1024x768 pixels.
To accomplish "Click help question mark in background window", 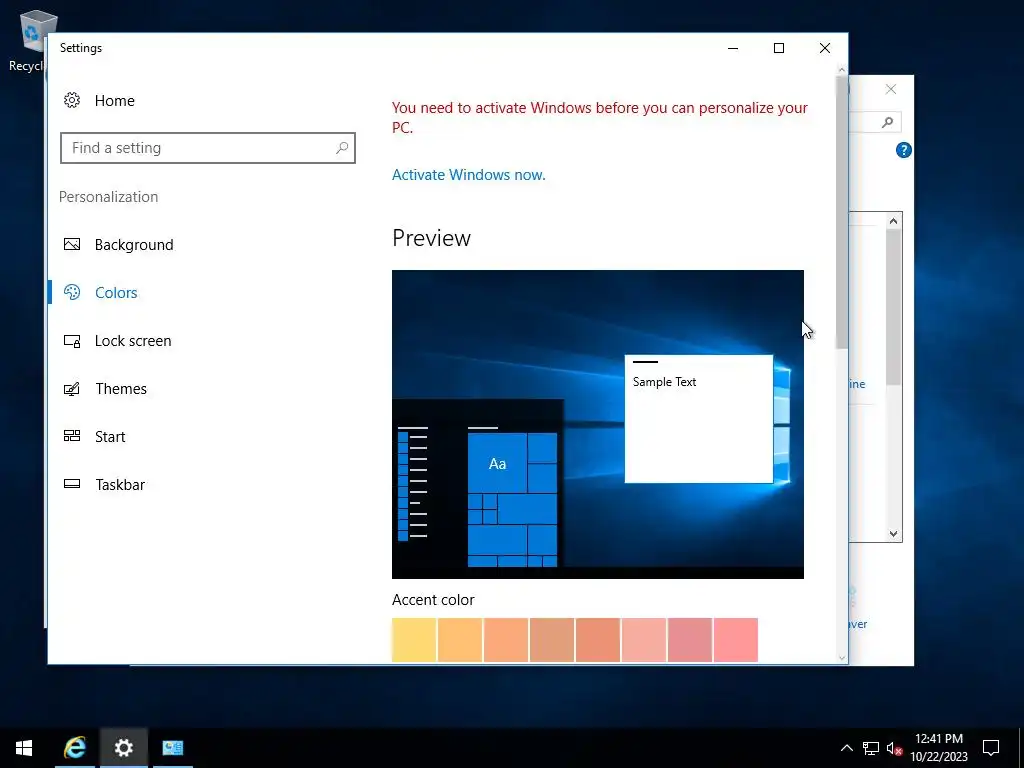I will coord(903,150).
